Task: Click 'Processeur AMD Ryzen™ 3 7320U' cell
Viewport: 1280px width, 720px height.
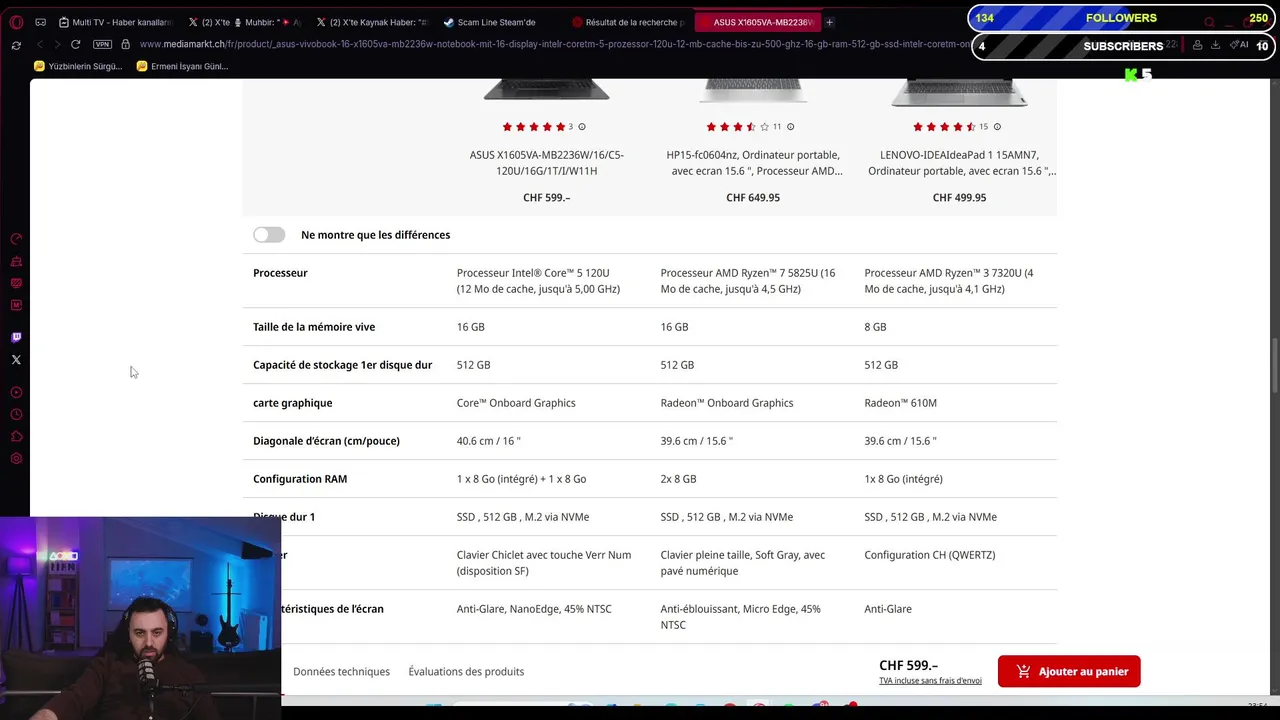Action: [948, 281]
